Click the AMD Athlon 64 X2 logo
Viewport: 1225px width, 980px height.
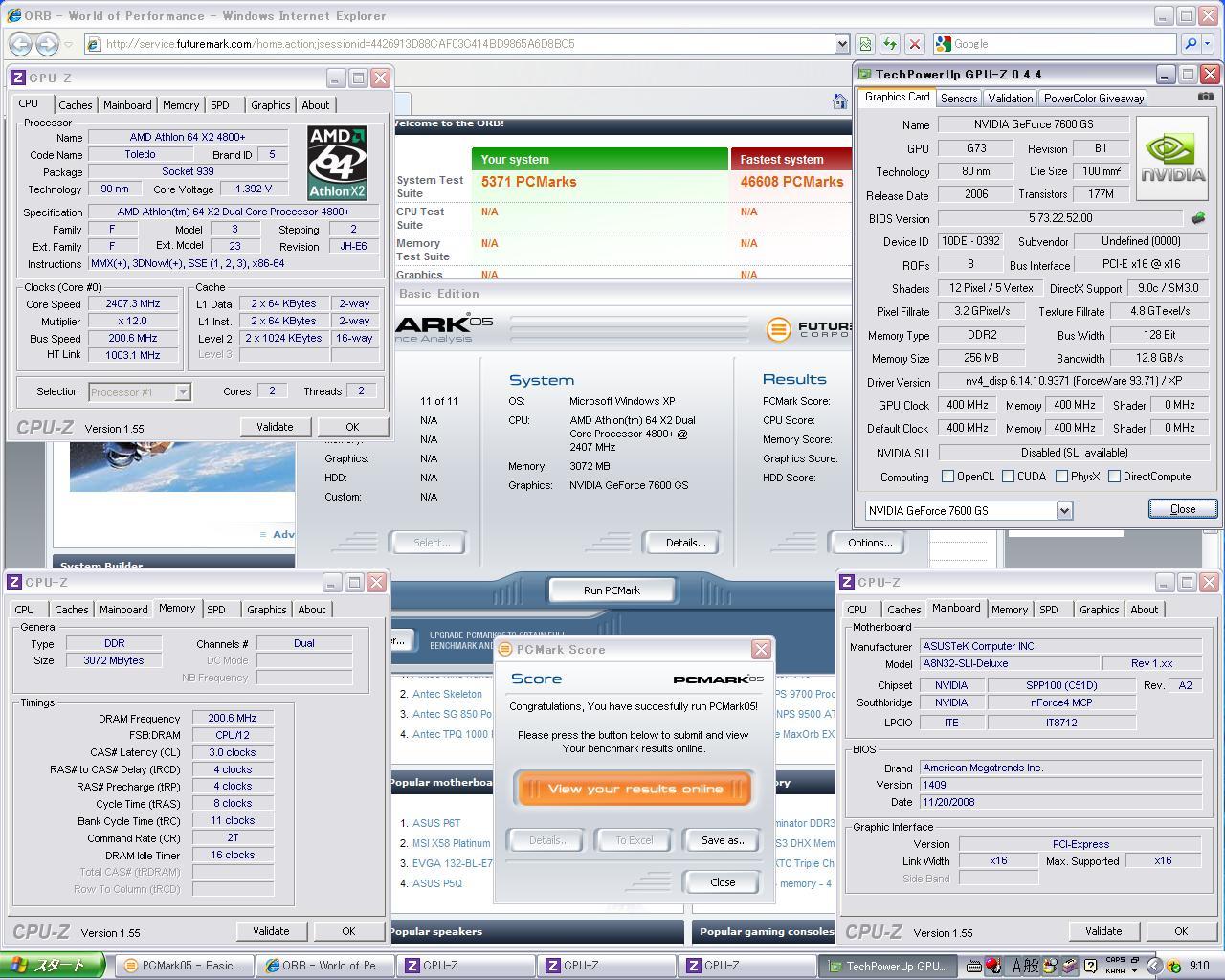(338, 163)
